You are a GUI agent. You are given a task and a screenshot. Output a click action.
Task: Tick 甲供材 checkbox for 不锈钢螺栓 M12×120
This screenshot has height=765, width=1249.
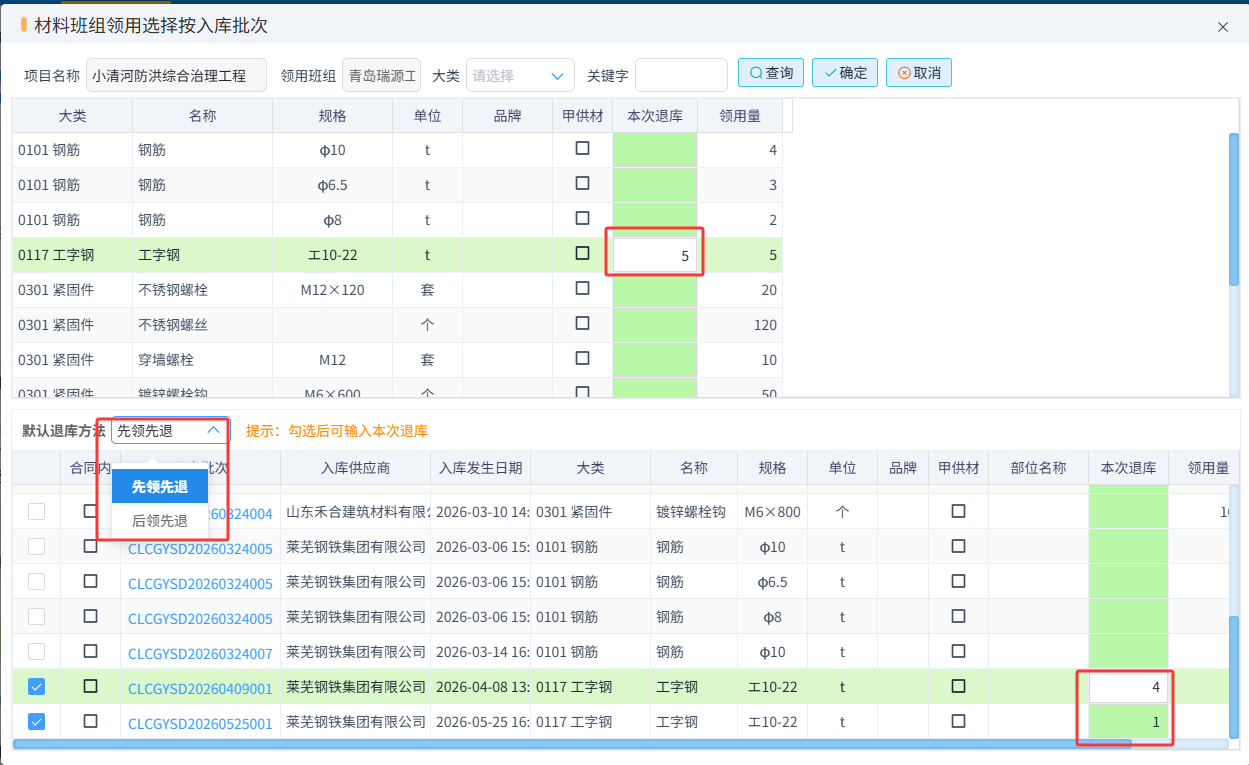582,289
